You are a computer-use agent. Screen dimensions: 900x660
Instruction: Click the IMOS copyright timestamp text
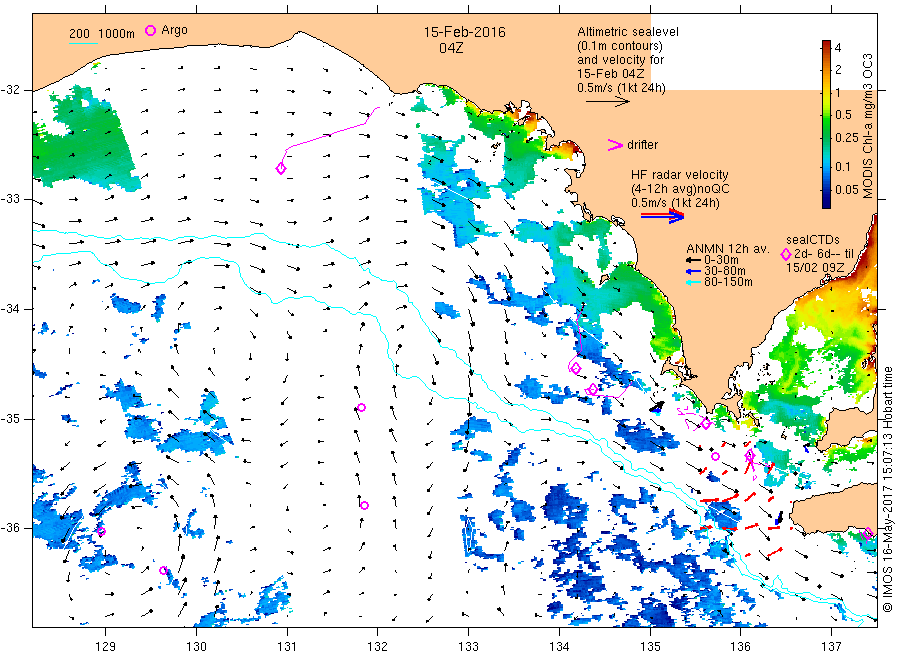tap(887, 489)
